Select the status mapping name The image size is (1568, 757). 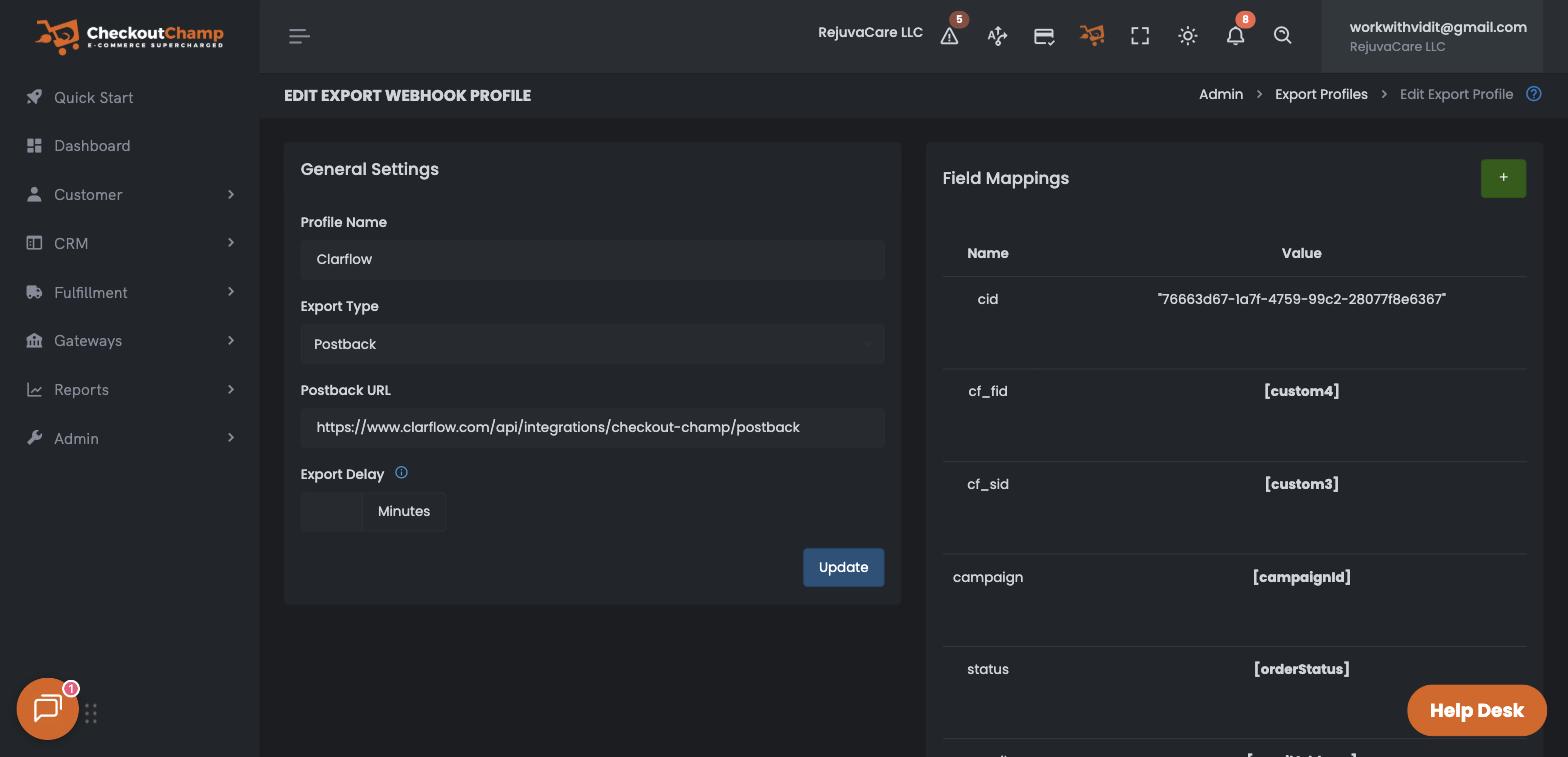coord(988,669)
